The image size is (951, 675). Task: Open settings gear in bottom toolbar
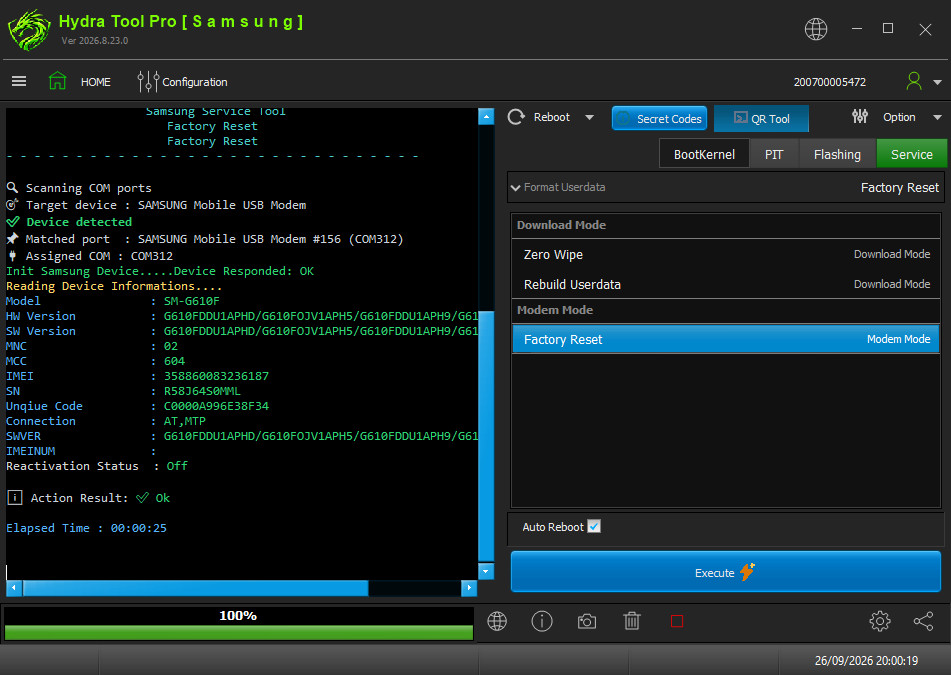coord(879,621)
